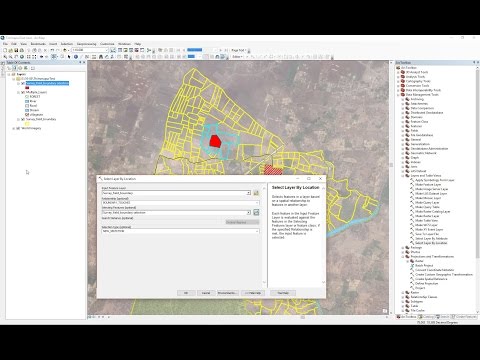The width and height of the screenshot is (480, 360).
Task: Click Select Layer By Attribute tool in ArcToolbox
Action: 431,239
